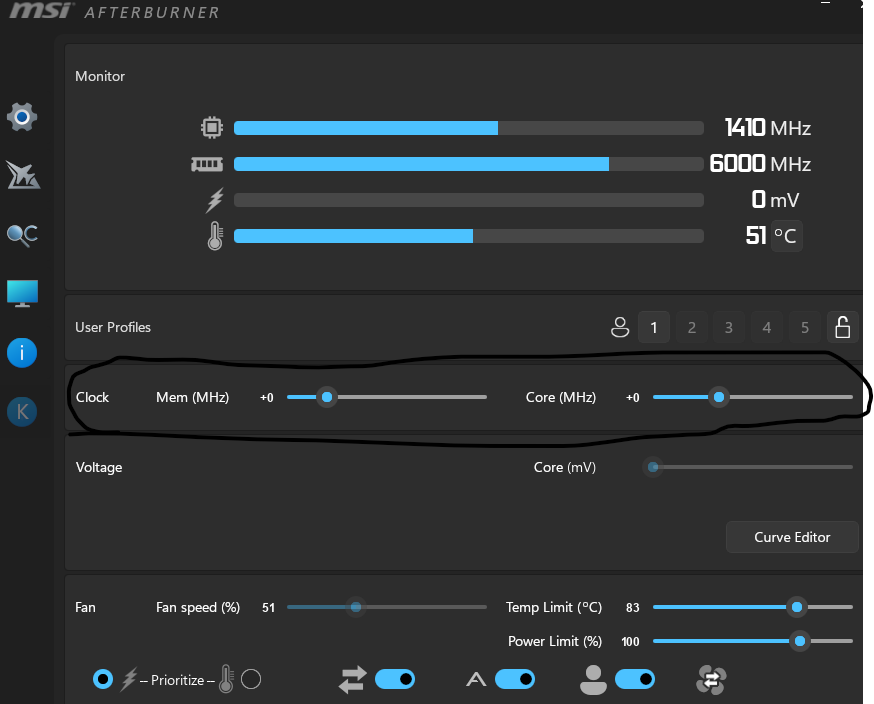
Task: Click the thermometer next to Prioritize
Action: pyautogui.click(x=226, y=679)
